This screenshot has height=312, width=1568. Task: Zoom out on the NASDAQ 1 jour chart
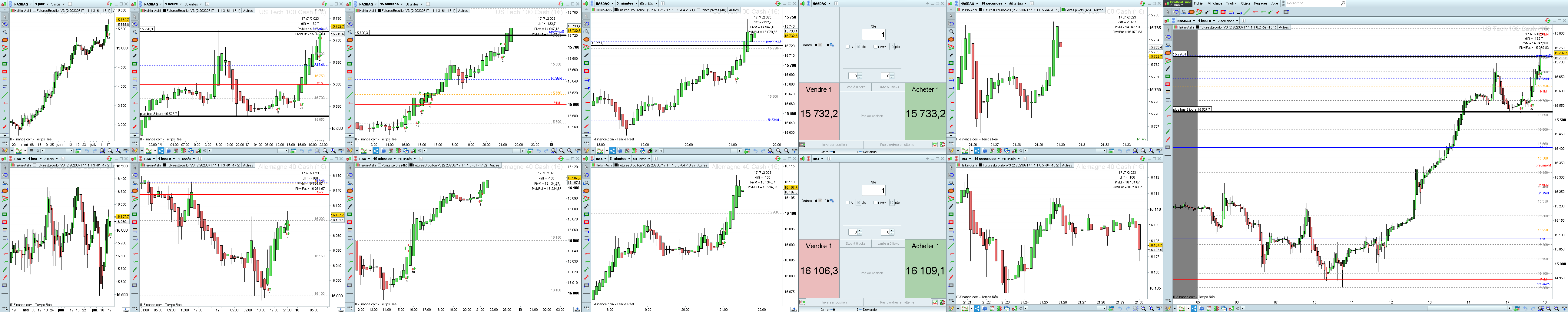110,151
